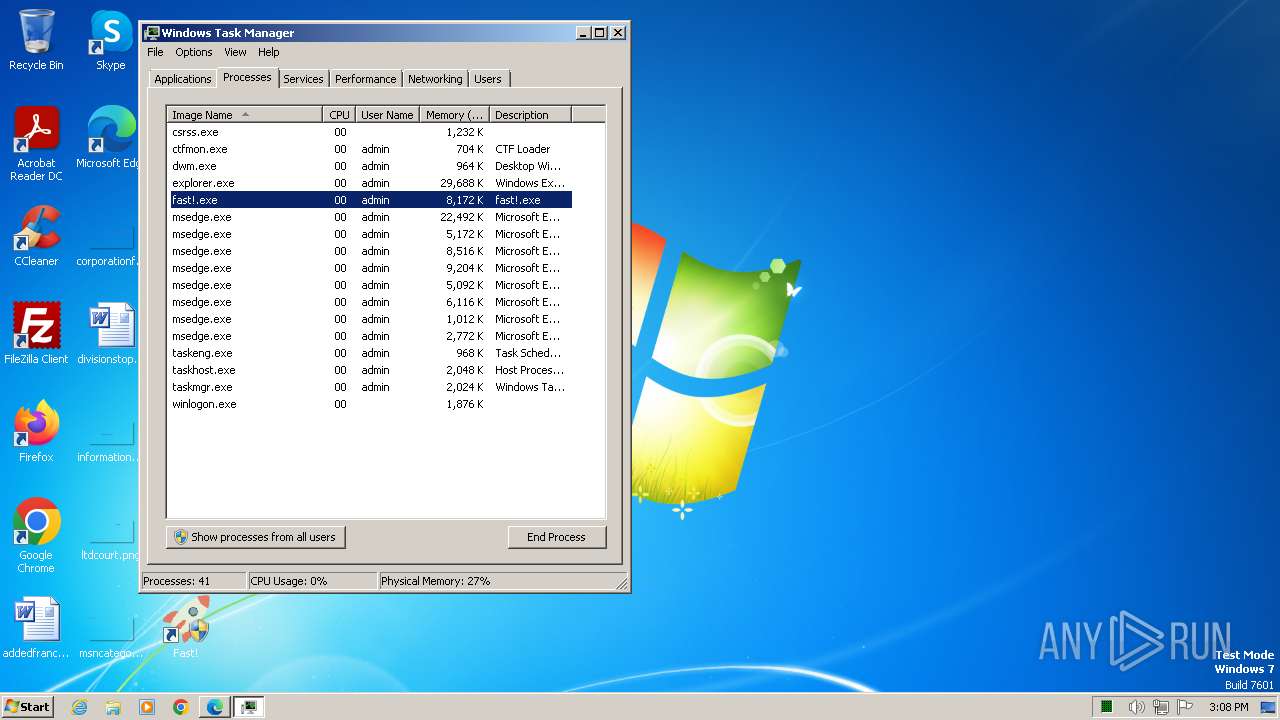Launch Skype from the desktop
This screenshot has width=1280, height=720.
[x=110, y=40]
